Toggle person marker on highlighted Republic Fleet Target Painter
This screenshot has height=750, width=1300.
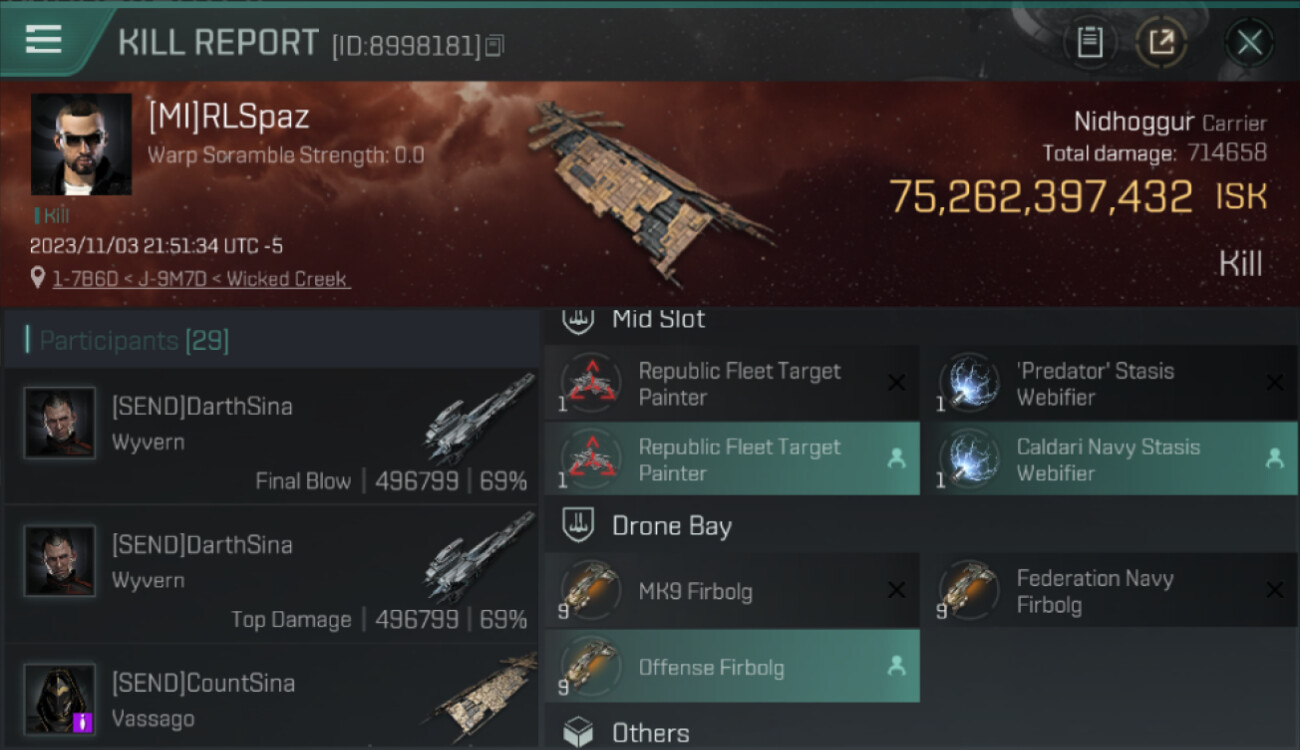(896, 459)
